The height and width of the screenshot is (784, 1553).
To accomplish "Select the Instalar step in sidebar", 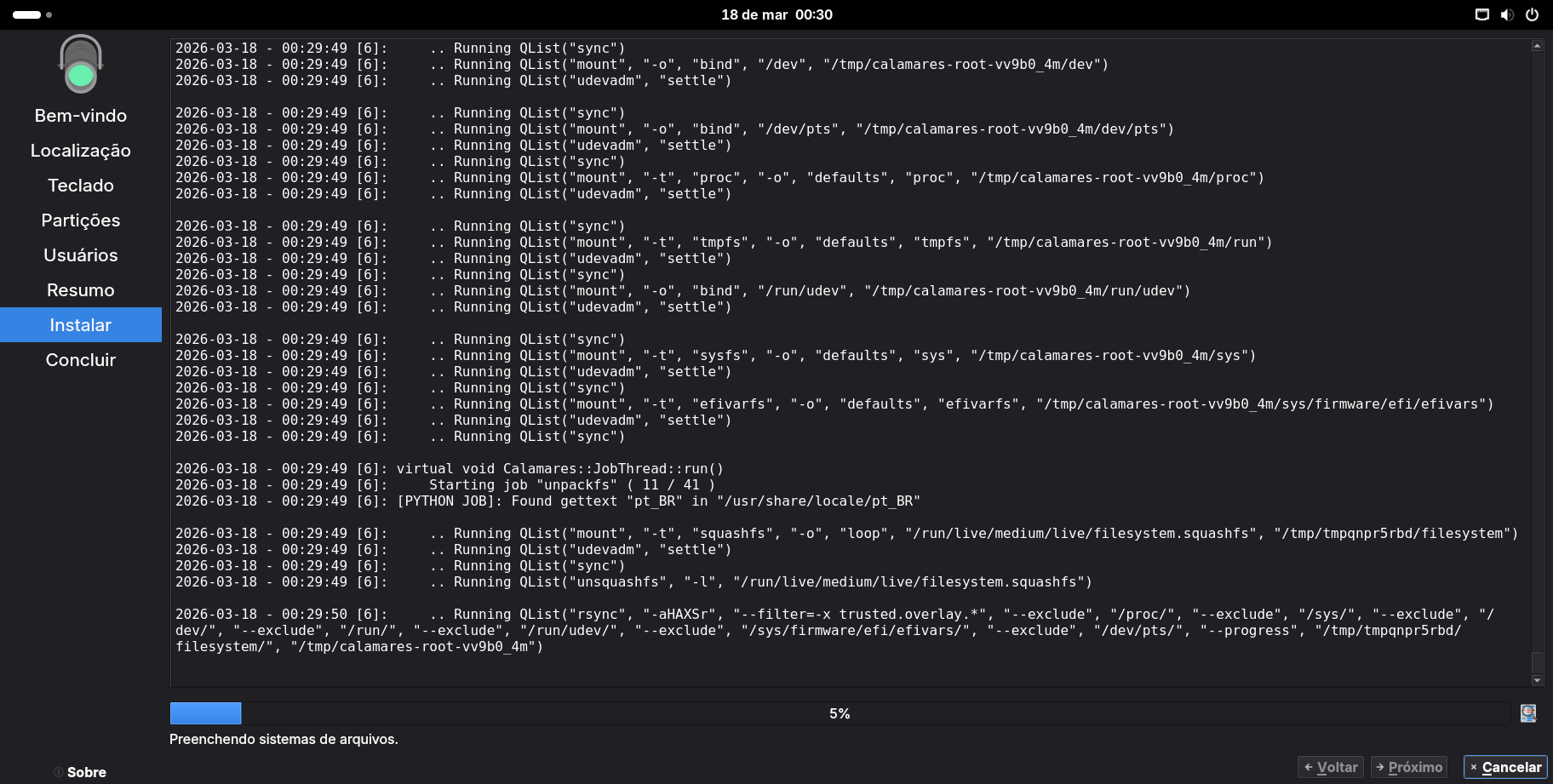I will (x=81, y=325).
